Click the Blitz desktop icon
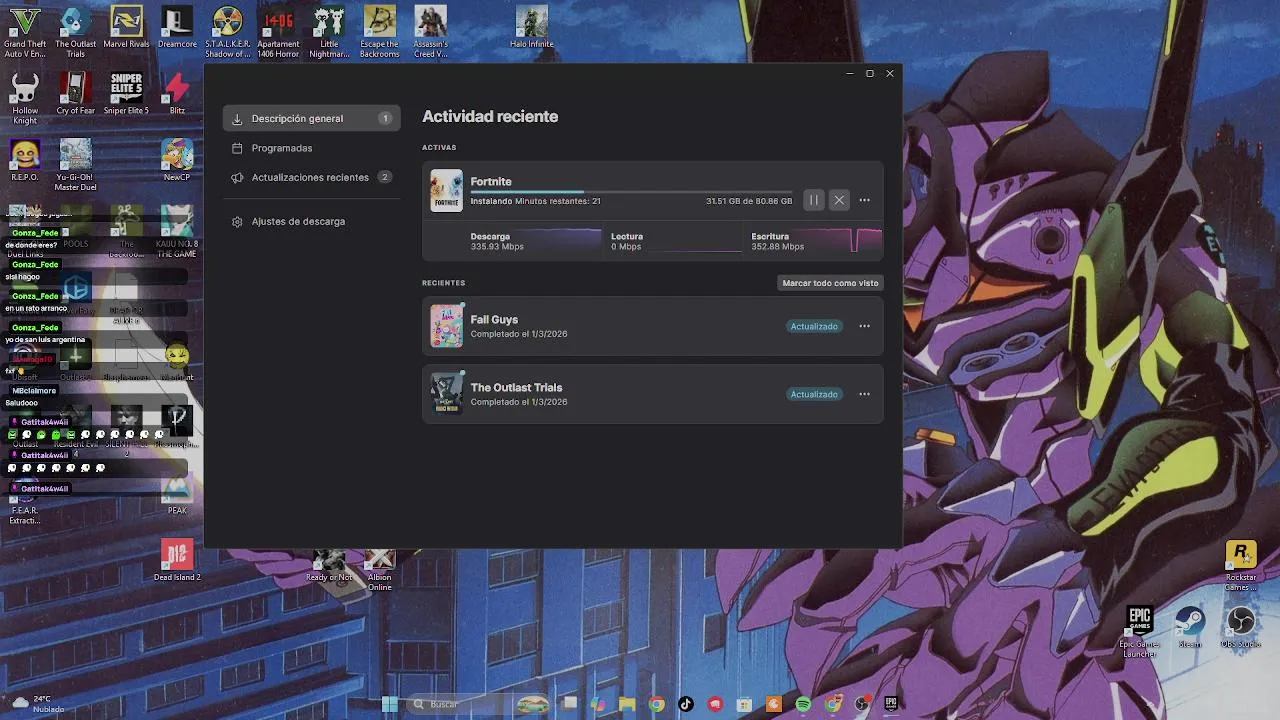 177,94
